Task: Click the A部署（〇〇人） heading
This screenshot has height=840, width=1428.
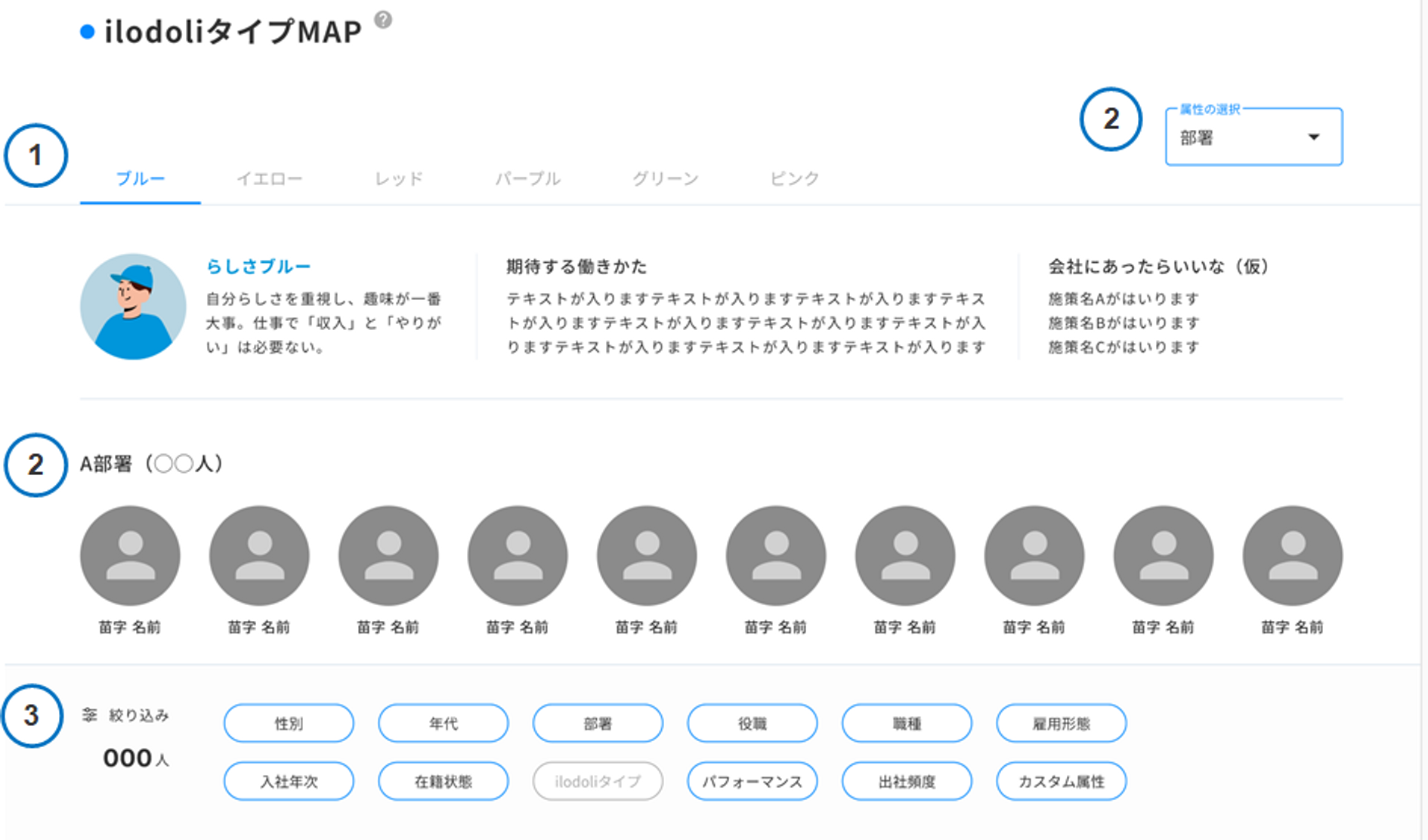Action: pos(152,464)
